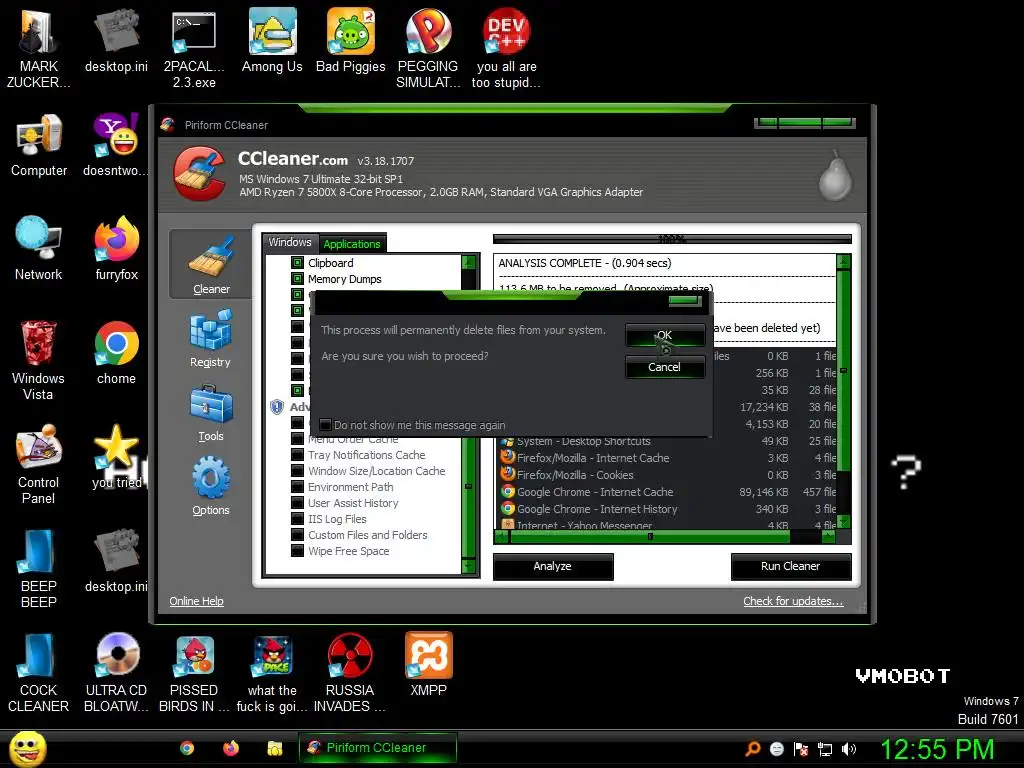
Task: Select the 2PACAL... 2.3.exe desktop icon
Action: click(194, 48)
